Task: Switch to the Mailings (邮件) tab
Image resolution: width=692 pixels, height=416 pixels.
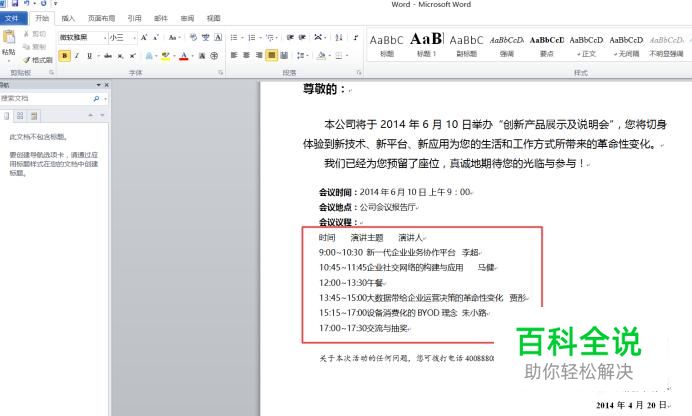Action: click(161, 18)
